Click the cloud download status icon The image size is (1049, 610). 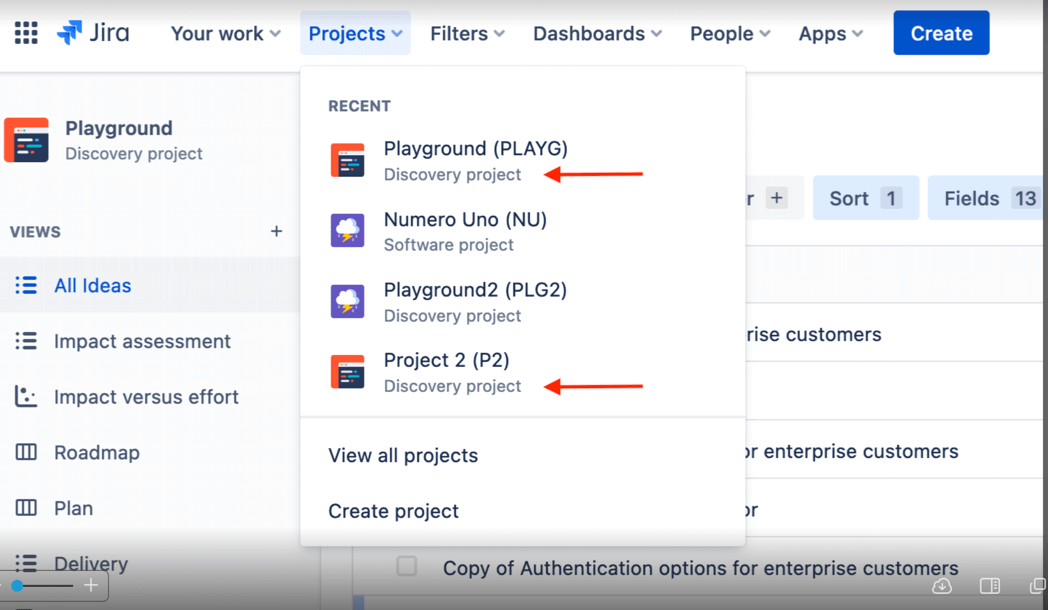(x=941, y=586)
